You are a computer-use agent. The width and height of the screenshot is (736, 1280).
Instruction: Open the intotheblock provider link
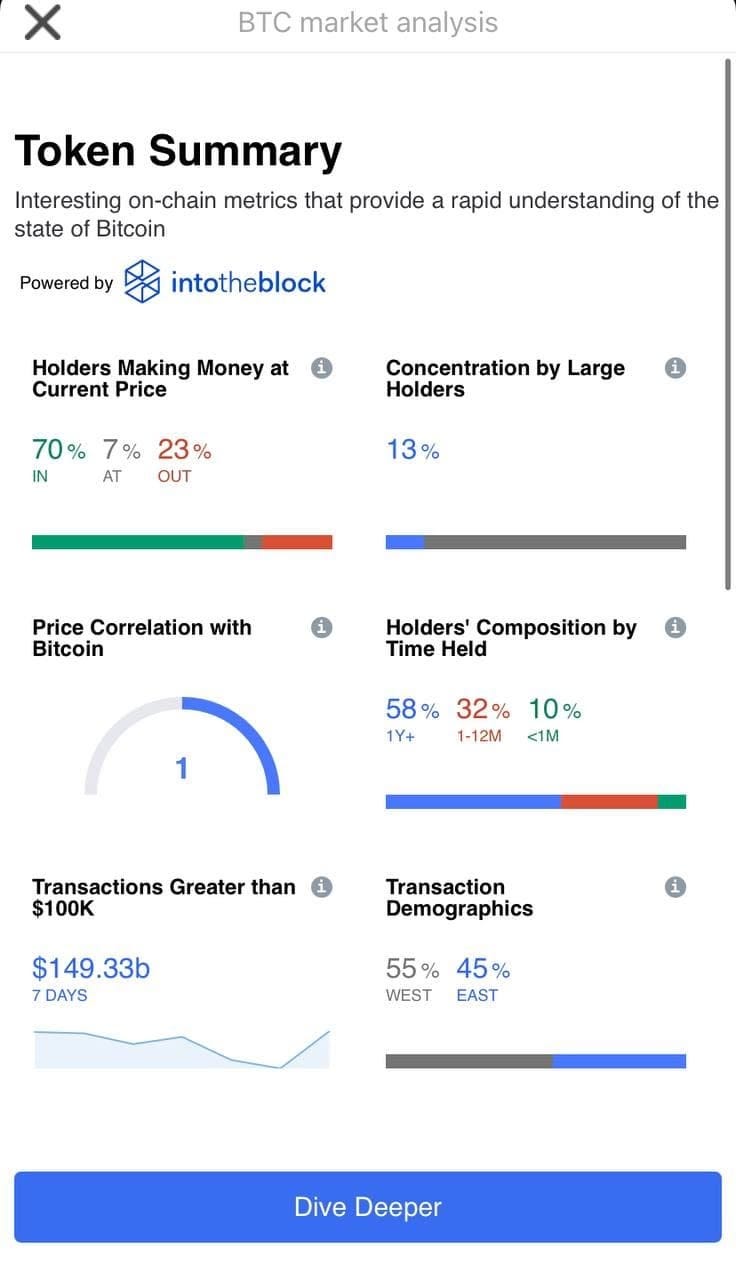(x=225, y=282)
